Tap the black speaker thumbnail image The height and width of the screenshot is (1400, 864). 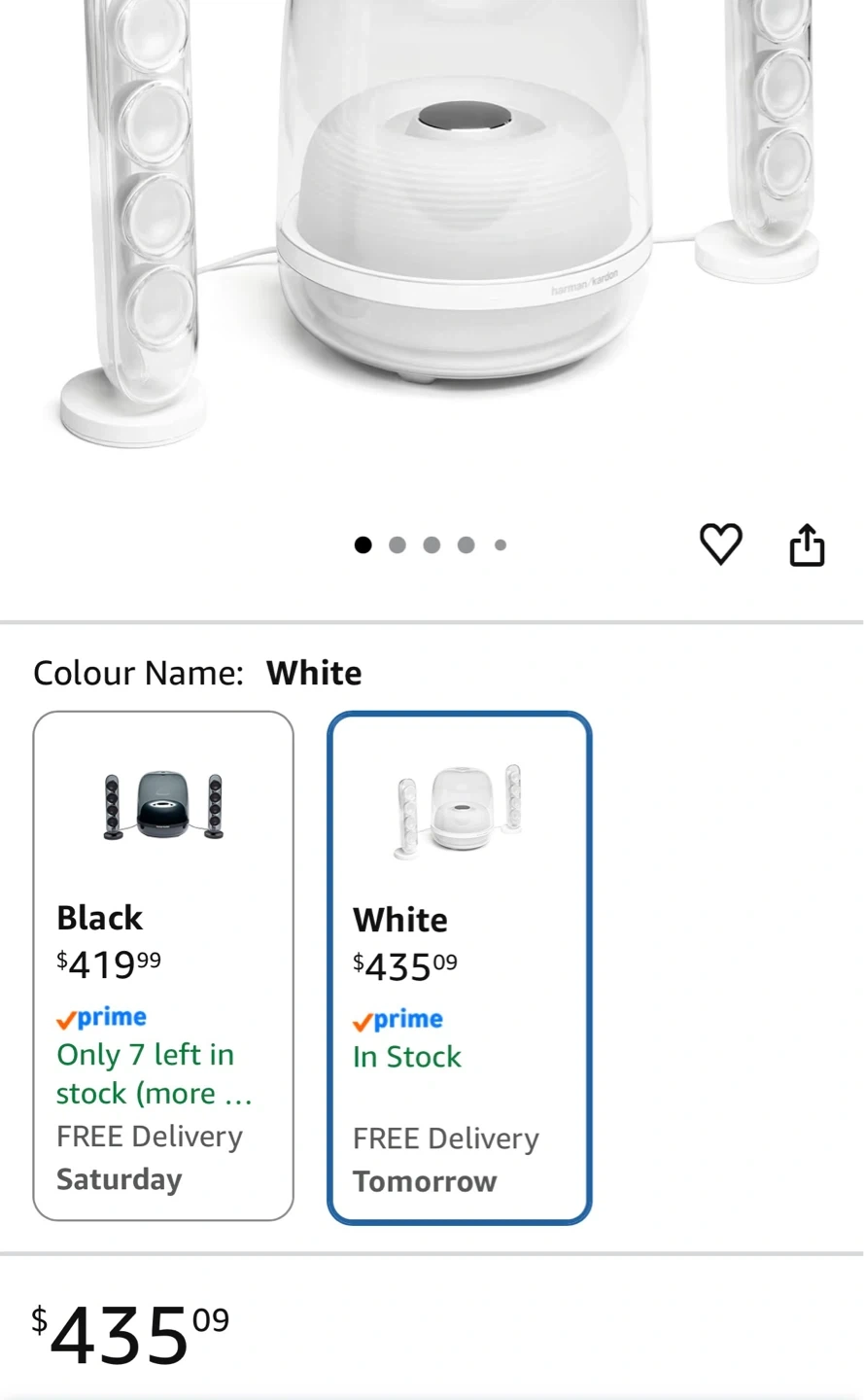pyautogui.click(x=163, y=805)
